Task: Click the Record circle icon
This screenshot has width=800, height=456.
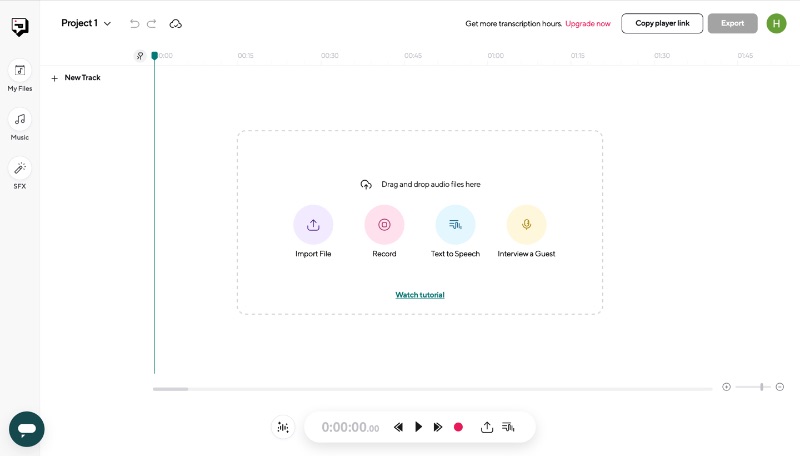Action: point(384,224)
